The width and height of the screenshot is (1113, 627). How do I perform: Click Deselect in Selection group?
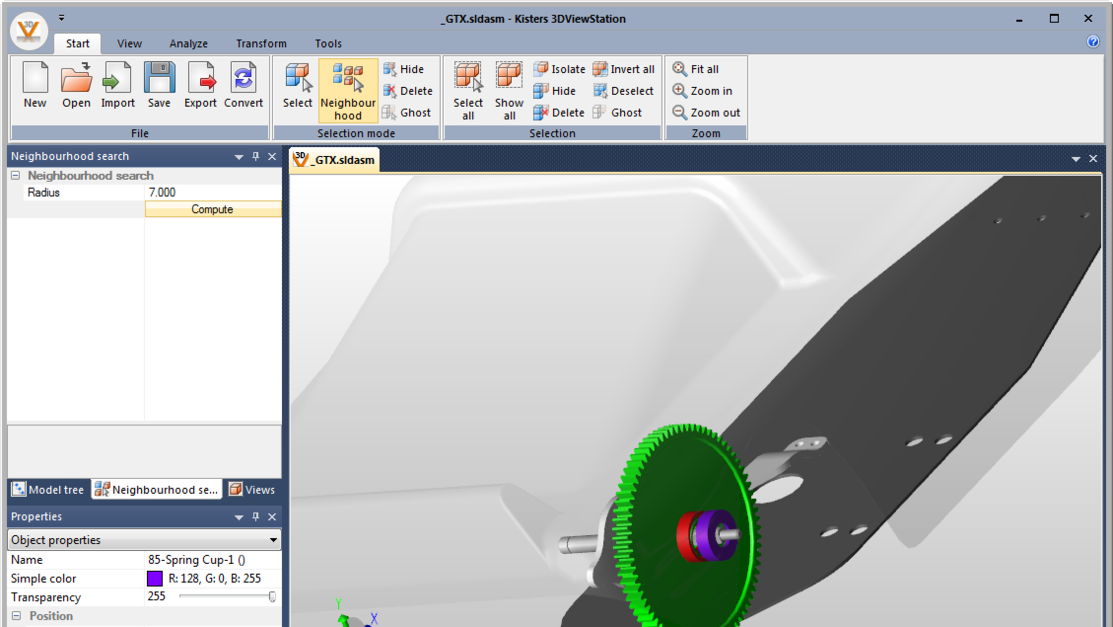[x=623, y=91]
